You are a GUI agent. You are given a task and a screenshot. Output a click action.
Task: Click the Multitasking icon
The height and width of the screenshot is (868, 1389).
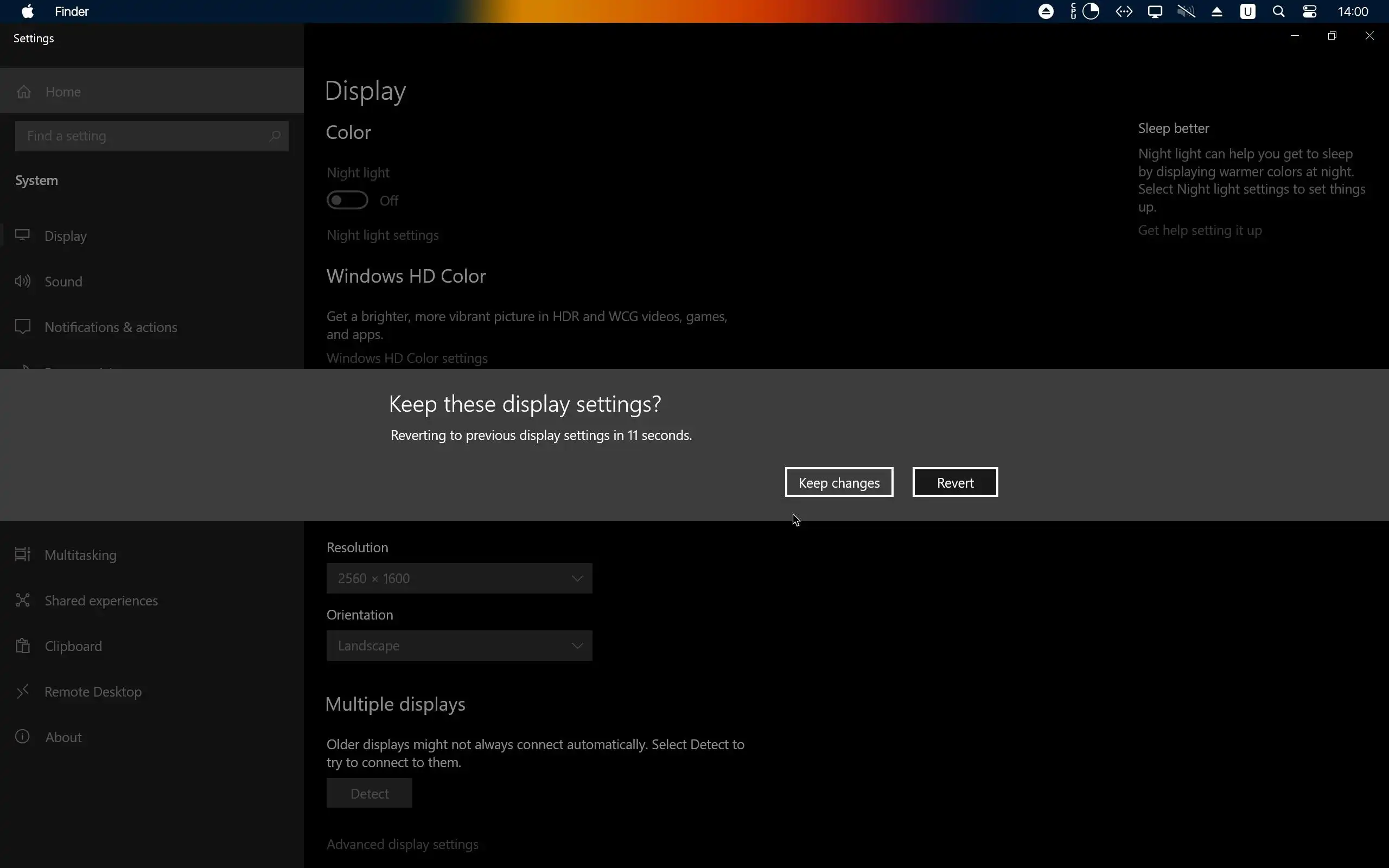click(x=23, y=554)
